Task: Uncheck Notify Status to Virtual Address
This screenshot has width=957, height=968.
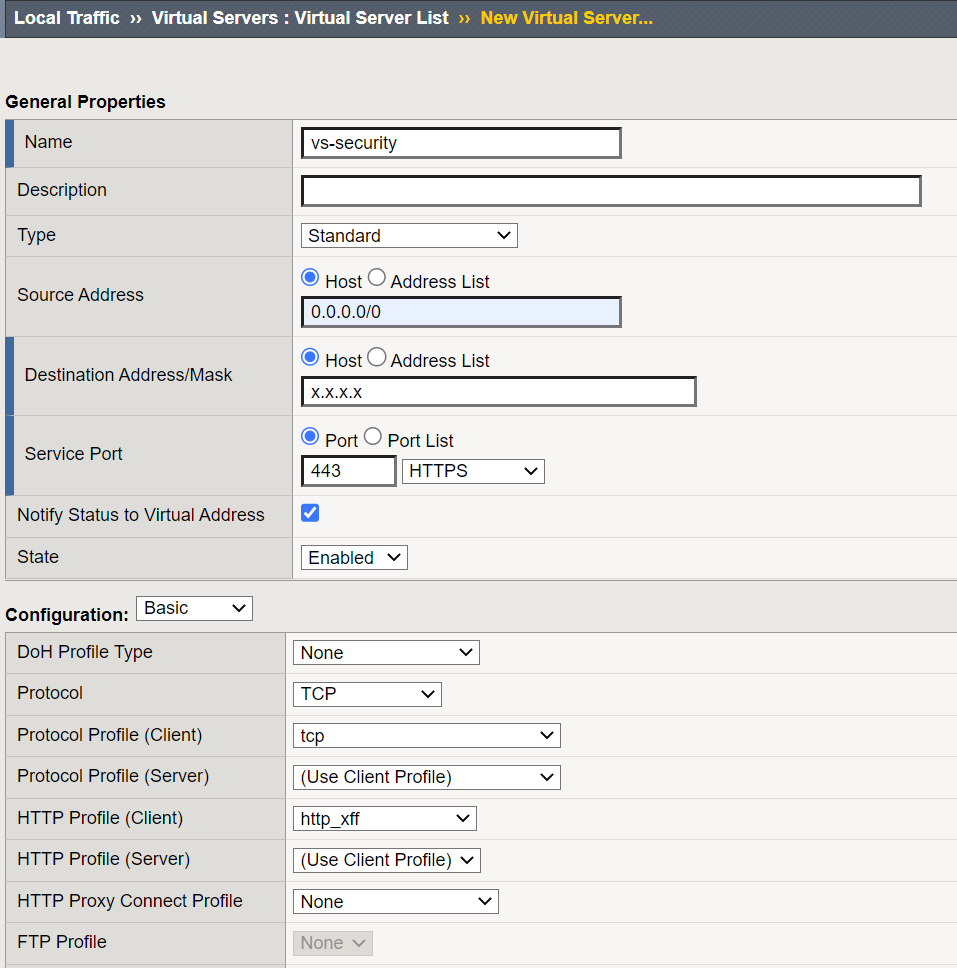Action: point(310,513)
